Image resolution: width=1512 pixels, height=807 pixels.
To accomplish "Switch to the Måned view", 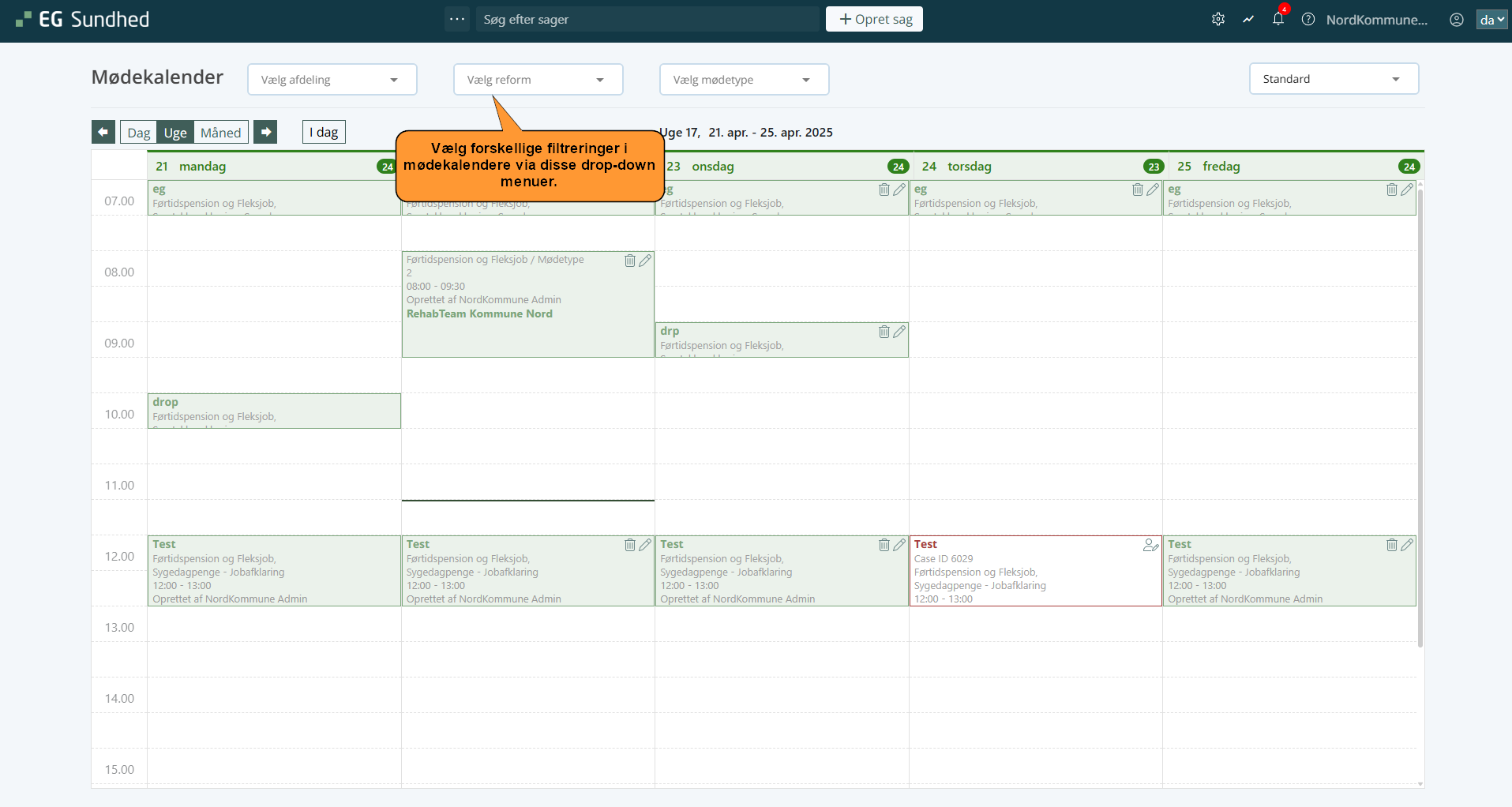I will [x=220, y=133].
